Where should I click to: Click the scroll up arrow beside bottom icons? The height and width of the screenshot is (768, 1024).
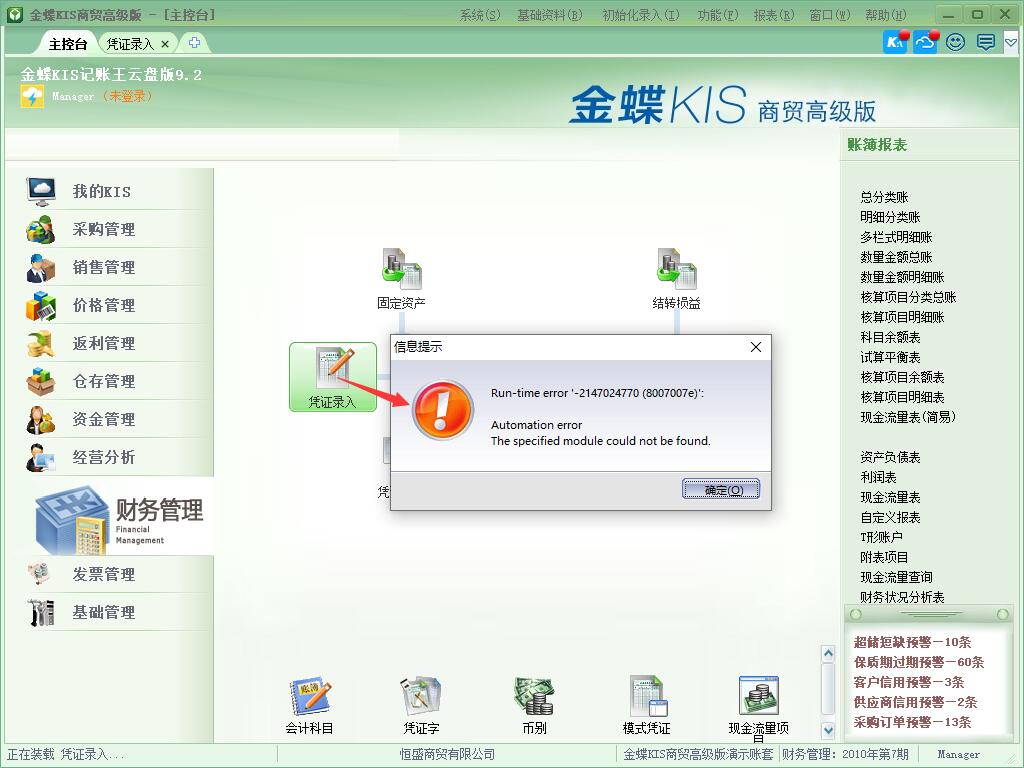pyautogui.click(x=828, y=653)
